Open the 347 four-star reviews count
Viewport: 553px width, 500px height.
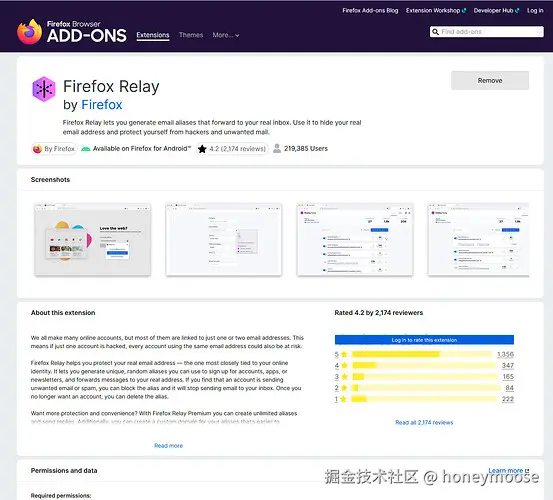[x=508, y=365]
